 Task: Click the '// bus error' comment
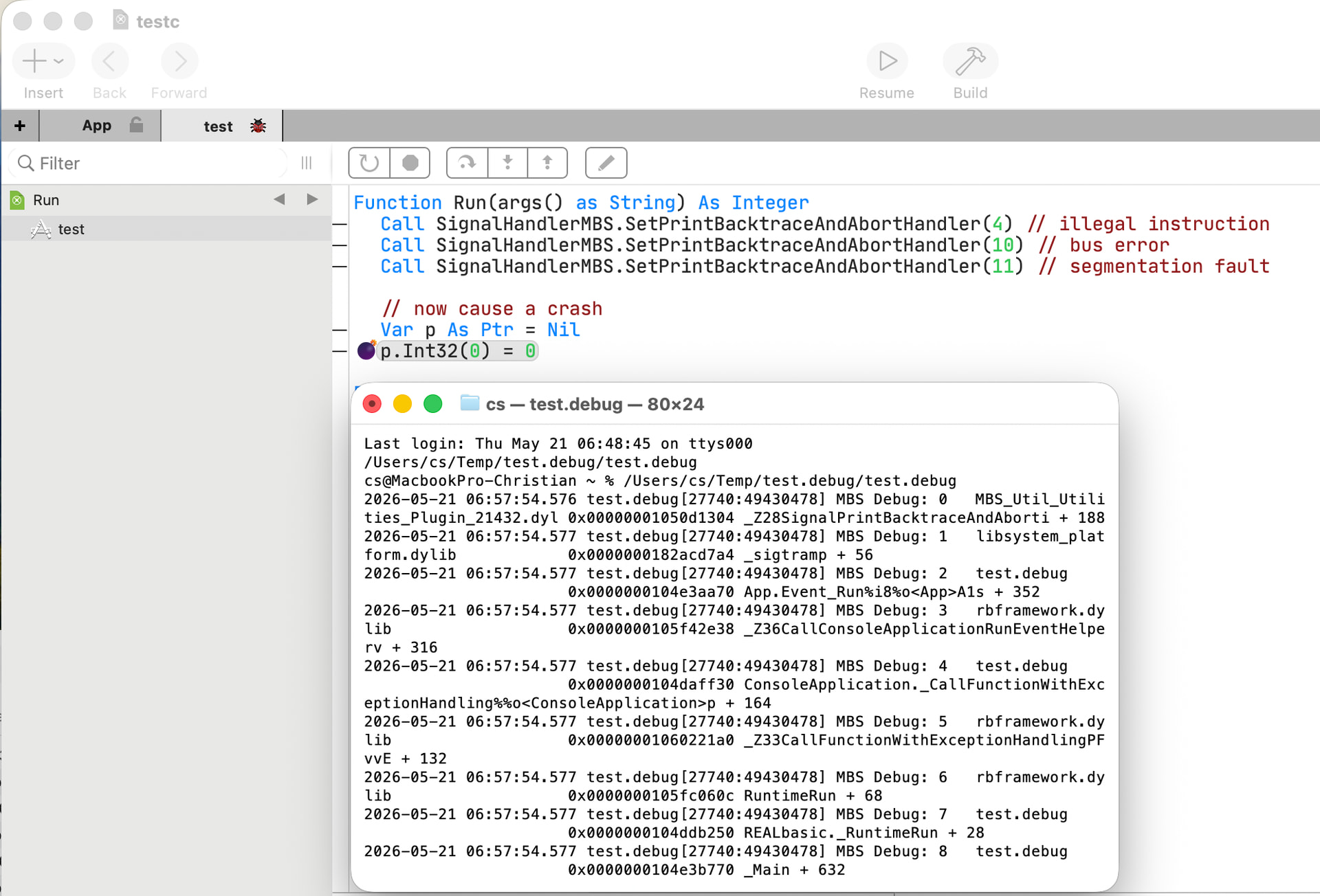tap(1104, 245)
